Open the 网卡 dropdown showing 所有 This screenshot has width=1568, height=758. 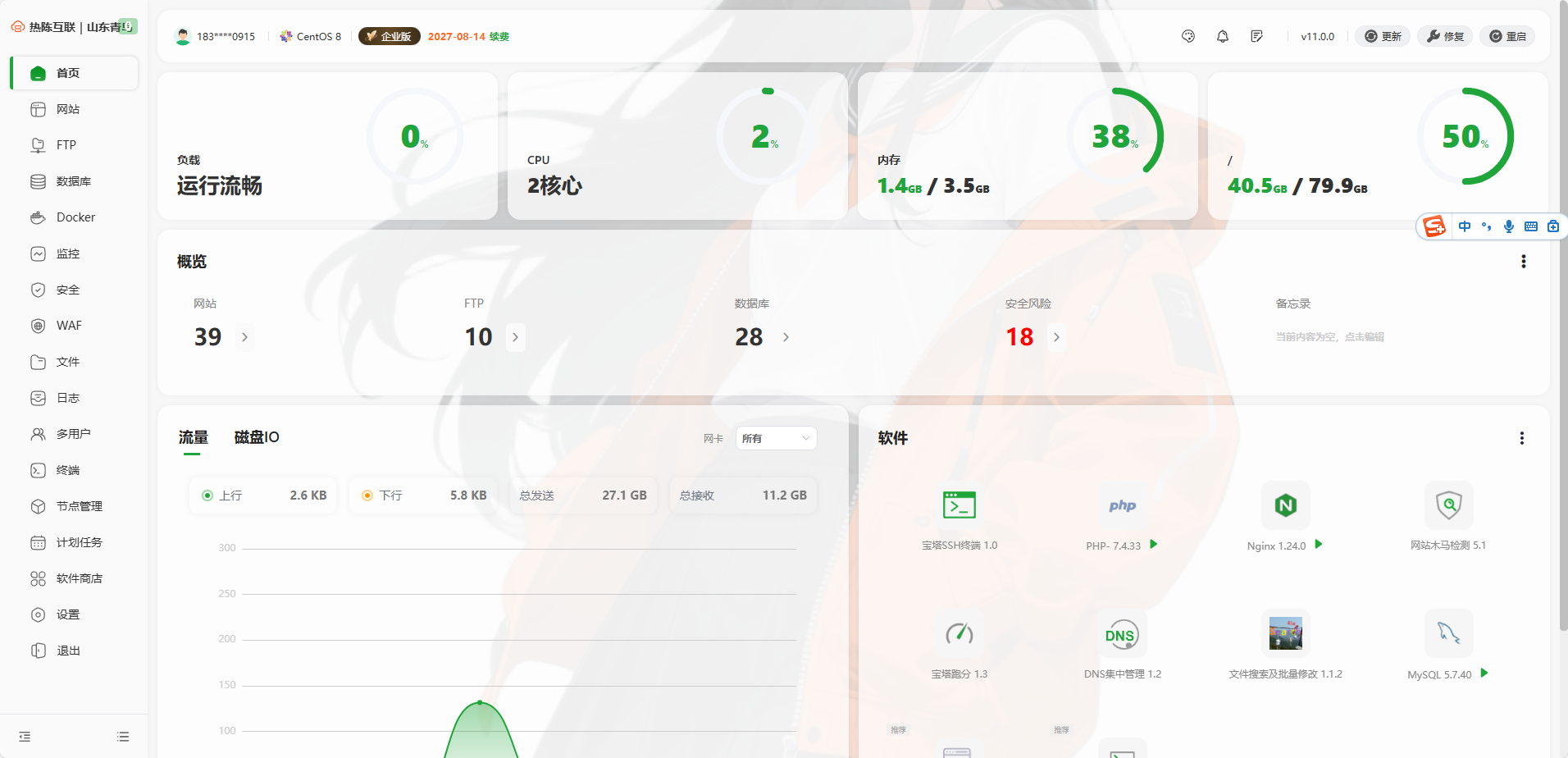776,438
